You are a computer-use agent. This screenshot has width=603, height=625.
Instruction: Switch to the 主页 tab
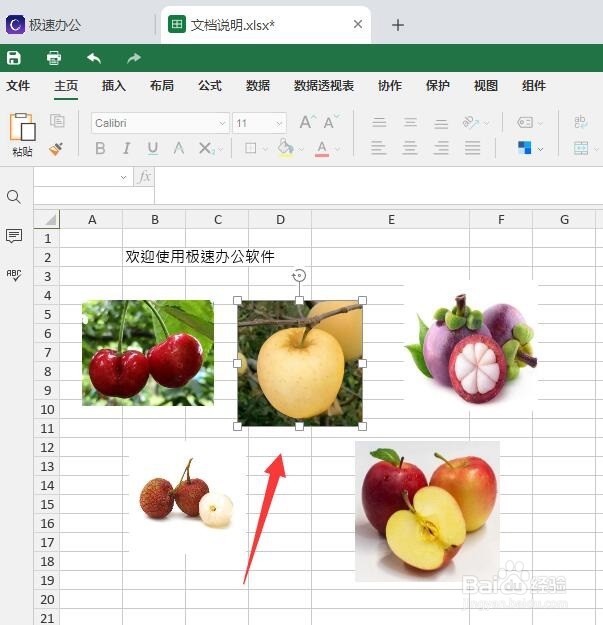coord(66,86)
